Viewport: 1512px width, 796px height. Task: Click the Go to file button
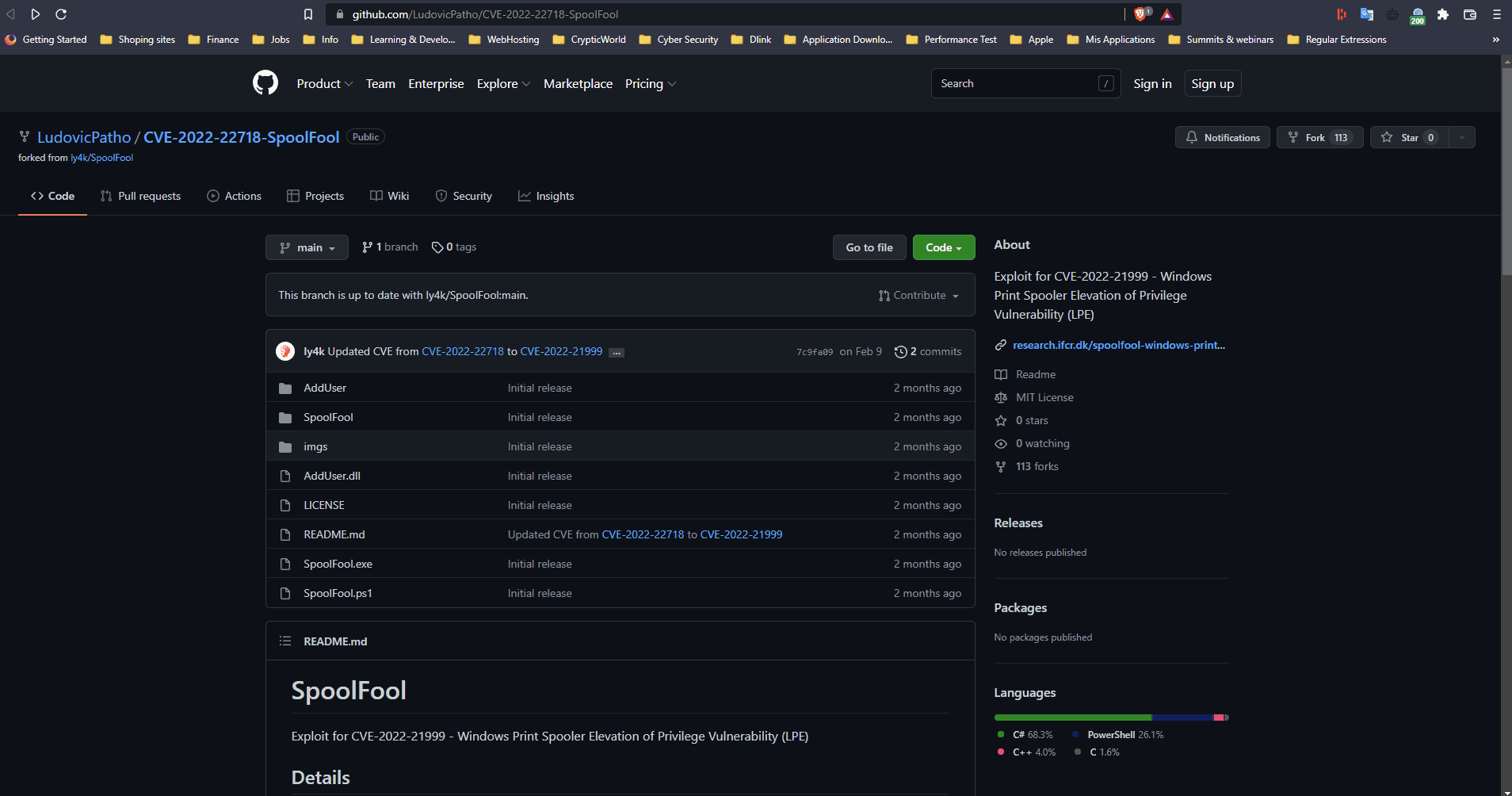coord(869,247)
